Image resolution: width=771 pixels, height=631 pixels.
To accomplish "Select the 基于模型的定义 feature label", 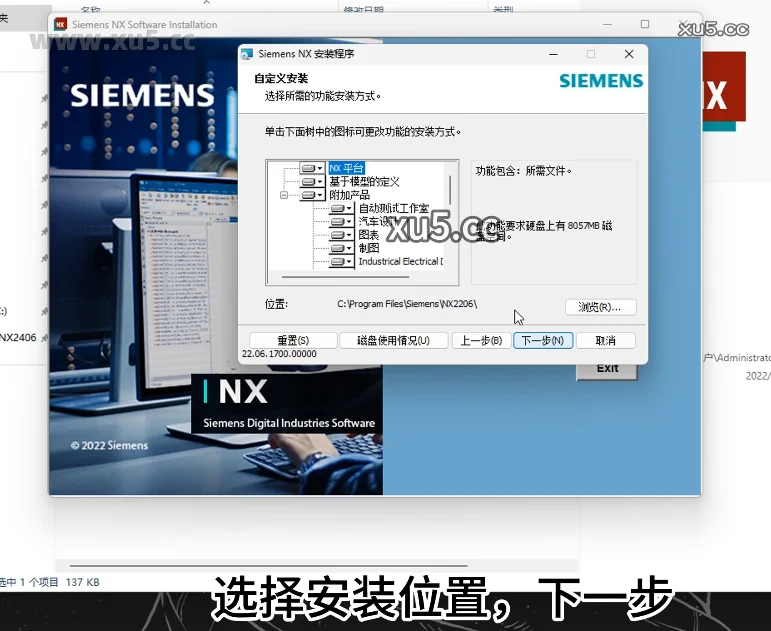I will [364, 181].
